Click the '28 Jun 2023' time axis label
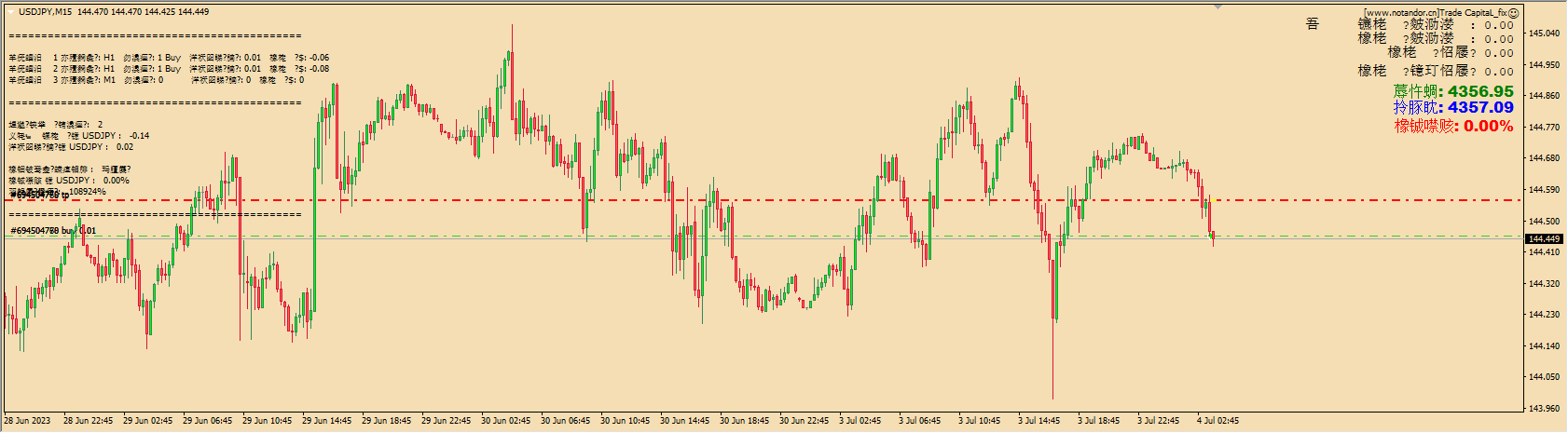1568x433 pixels. [28, 421]
